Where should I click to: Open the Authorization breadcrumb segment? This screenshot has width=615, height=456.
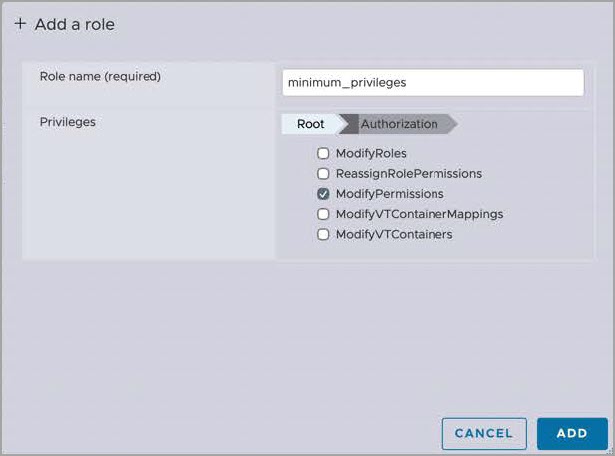point(399,124)
